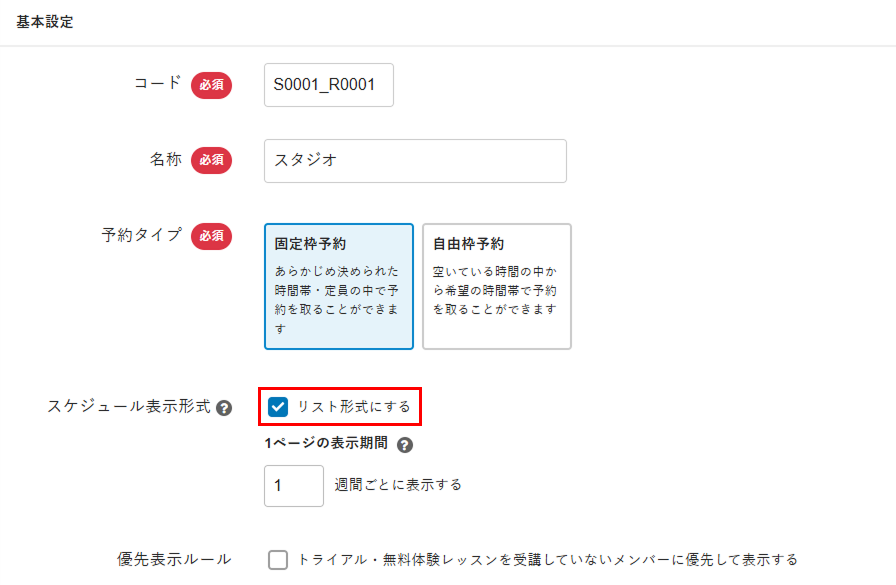The height and width of the screenshot is (585, 896).
Task: Click the 基本設定 section header
Action: (x=44, y=22)
